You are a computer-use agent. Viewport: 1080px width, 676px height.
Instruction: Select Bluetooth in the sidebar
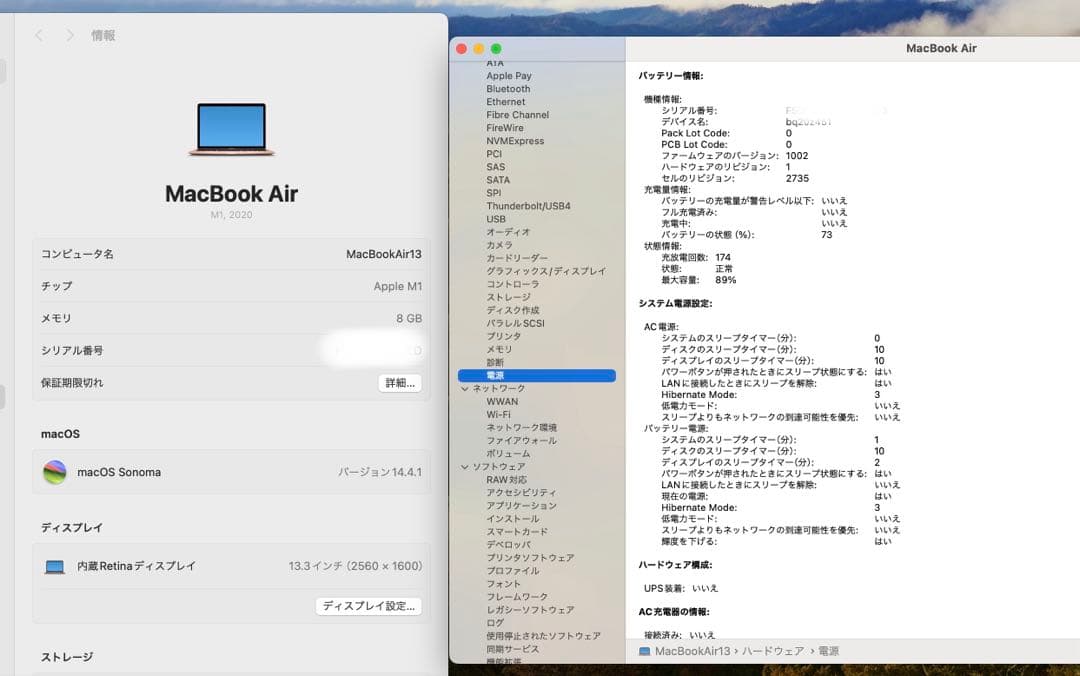508,89
